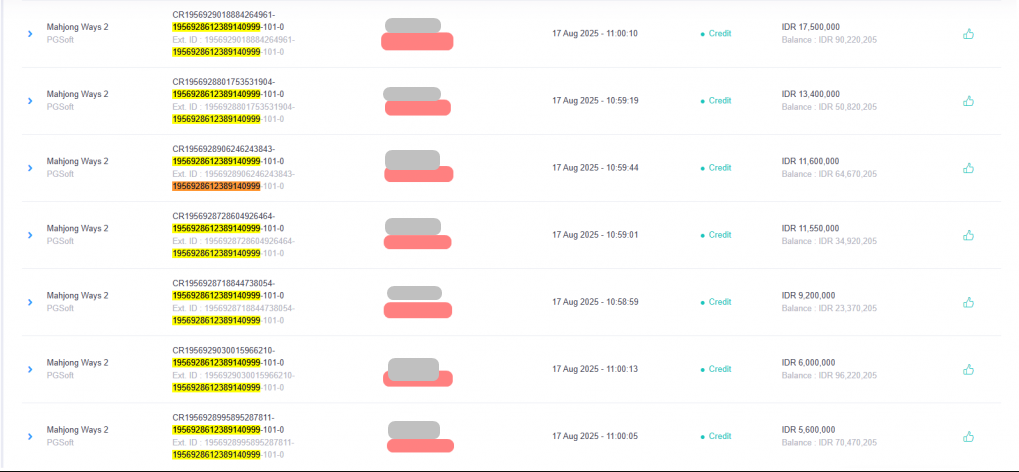Expand row details for 10:59:44 transaction

30,168
